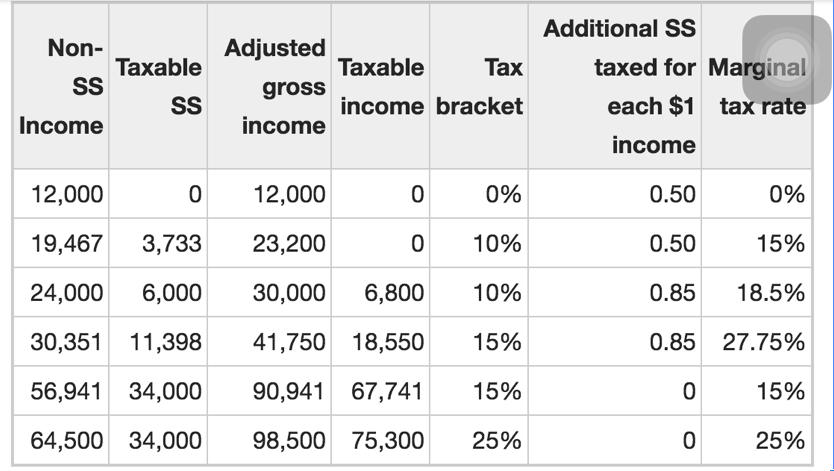Click Additional SS taxed header cell
The image size is (834, 471).
click(615, 87)
